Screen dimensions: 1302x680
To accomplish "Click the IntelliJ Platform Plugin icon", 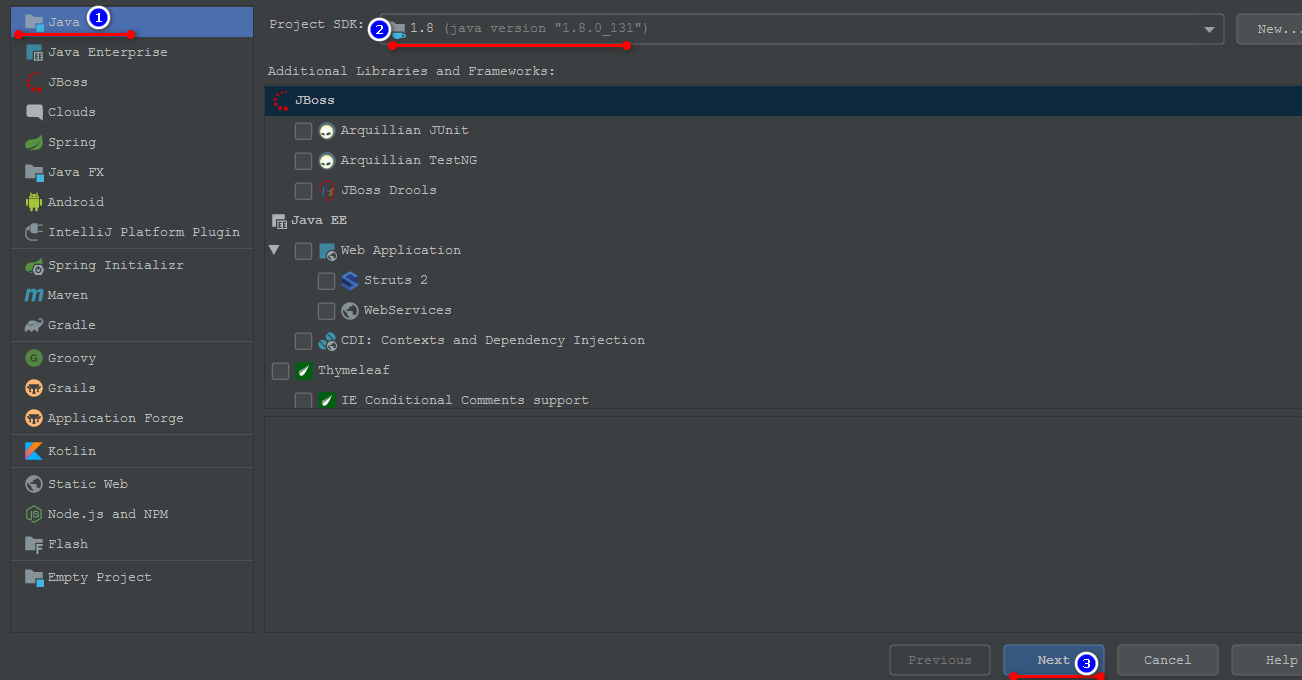I will tap(34, 232).
